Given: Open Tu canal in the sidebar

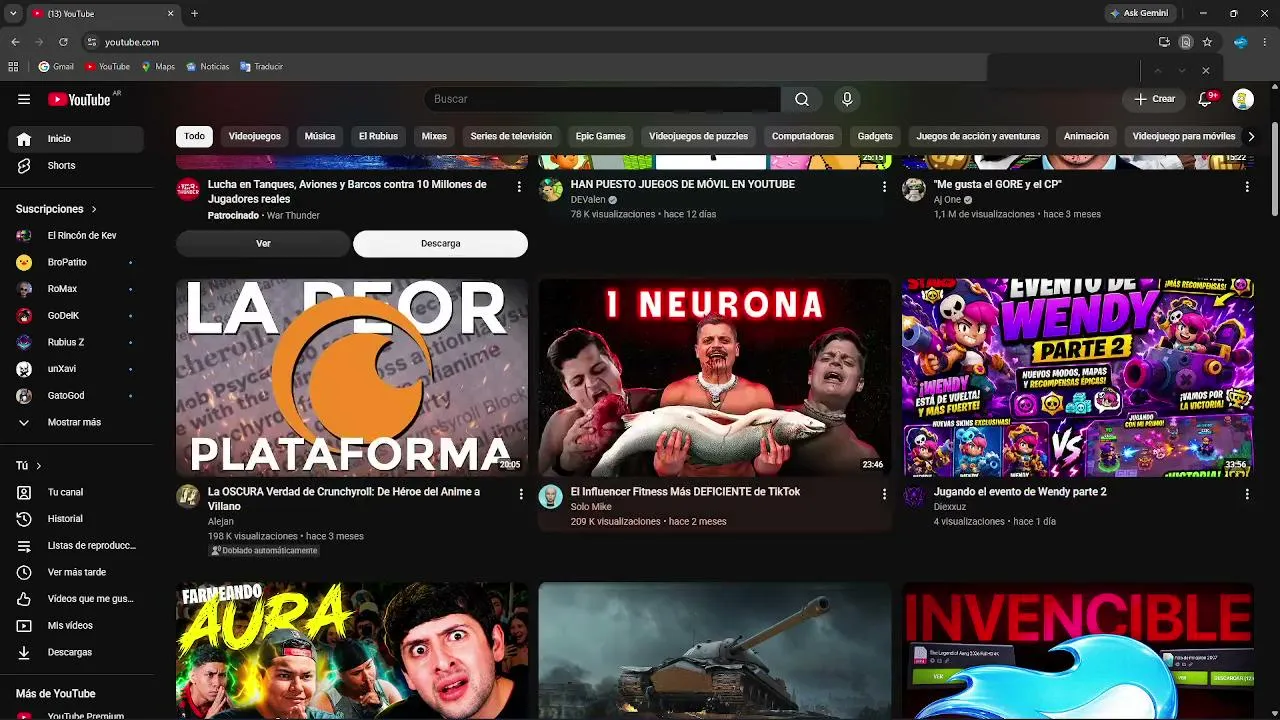Looking at the screenshot, I should [x=76, y=492].
